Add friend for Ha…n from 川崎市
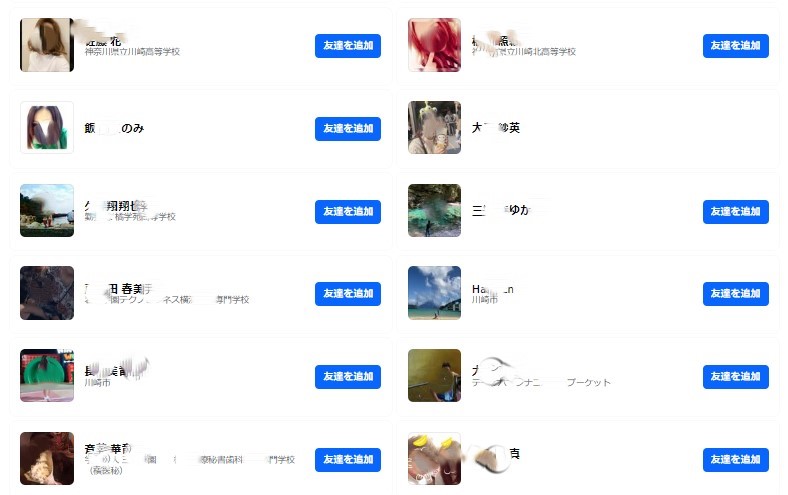 (736, 294)
